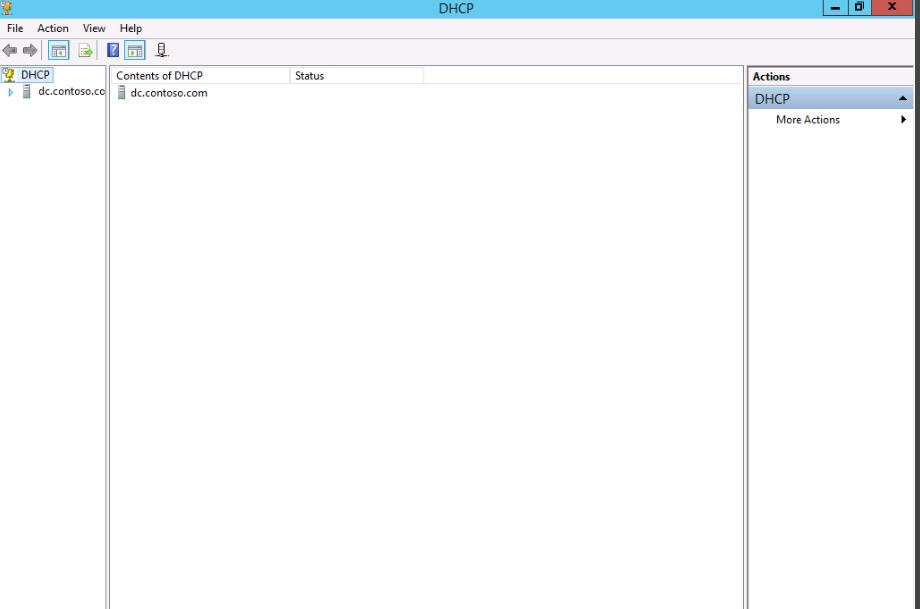Viewport: 920px width, 609px height.
Task: Minimize the DHCP window
Action: pos(836,8)
